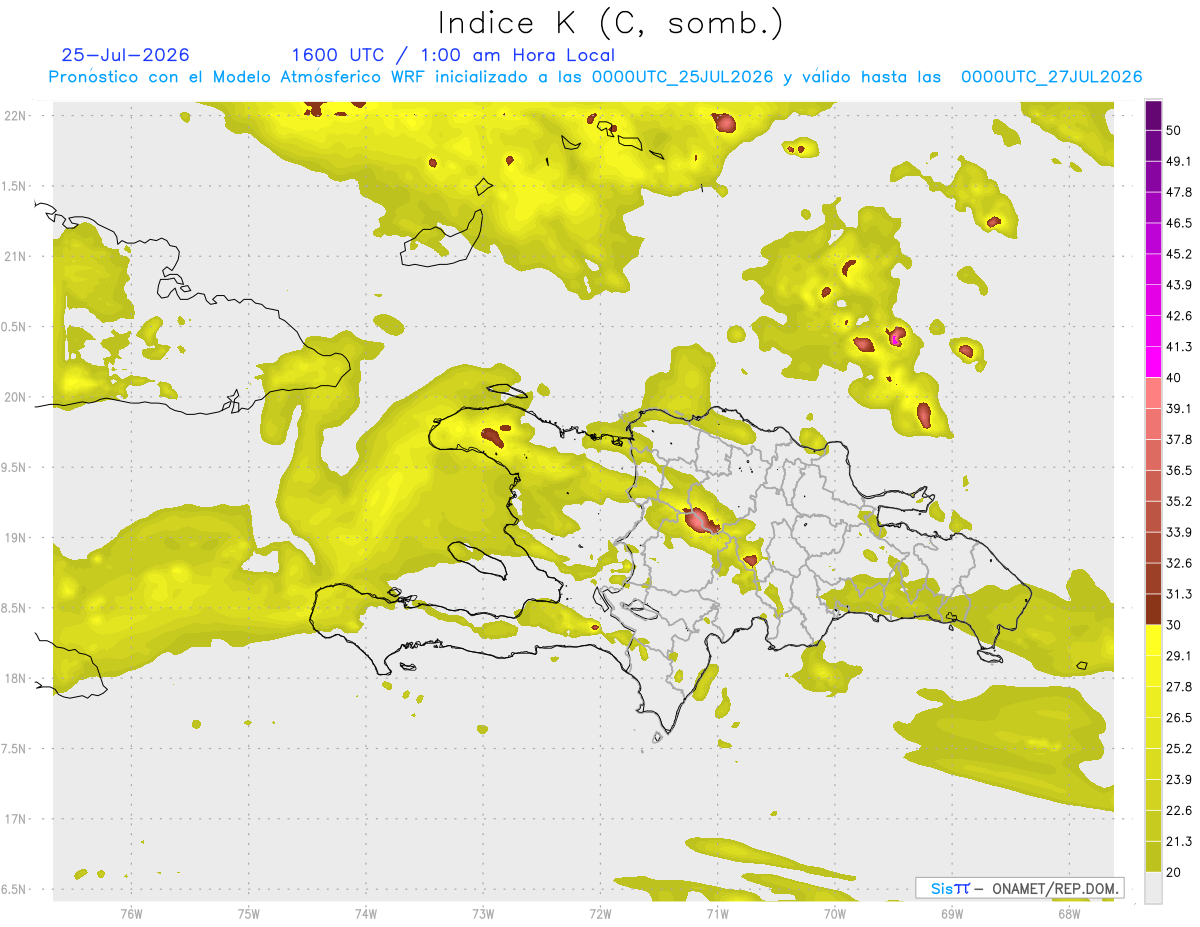The width and height of the screenshot is (1200, 927).
Task: Click the '68W' longitude axis label
Action: 1069,914
